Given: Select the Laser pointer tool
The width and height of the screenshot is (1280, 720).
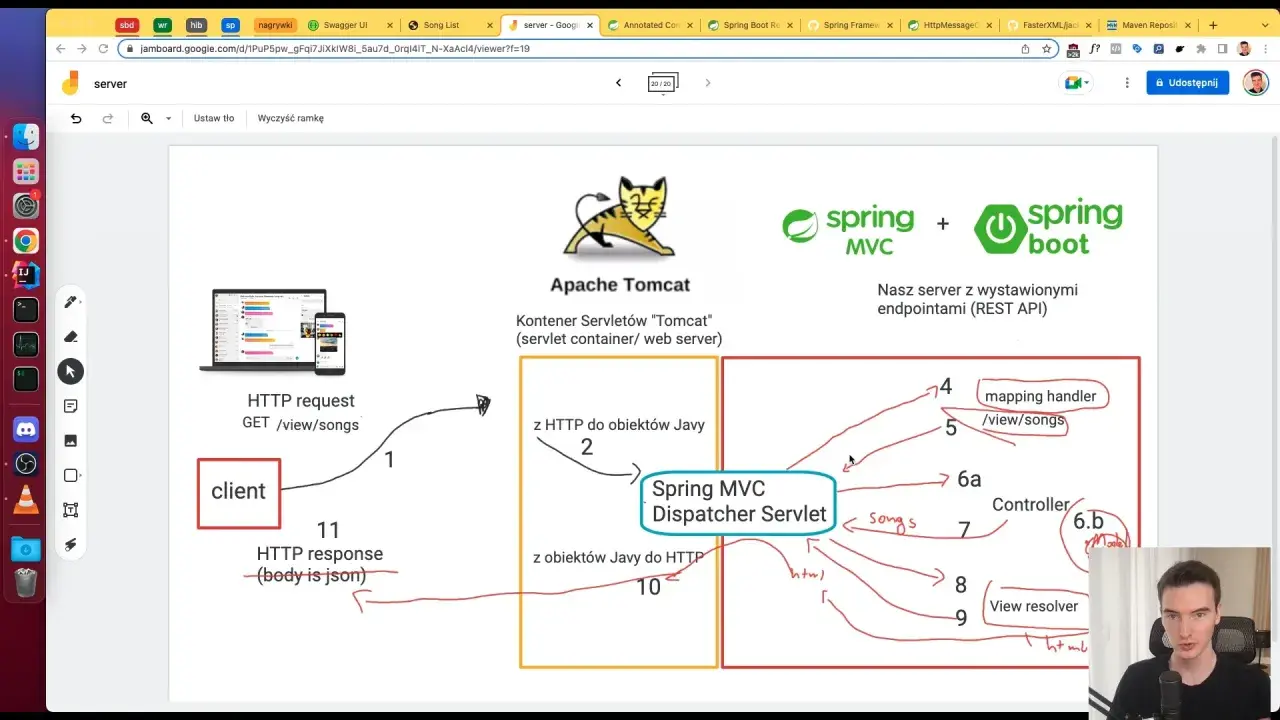Looking at the screenshot, I should [71, 545].
